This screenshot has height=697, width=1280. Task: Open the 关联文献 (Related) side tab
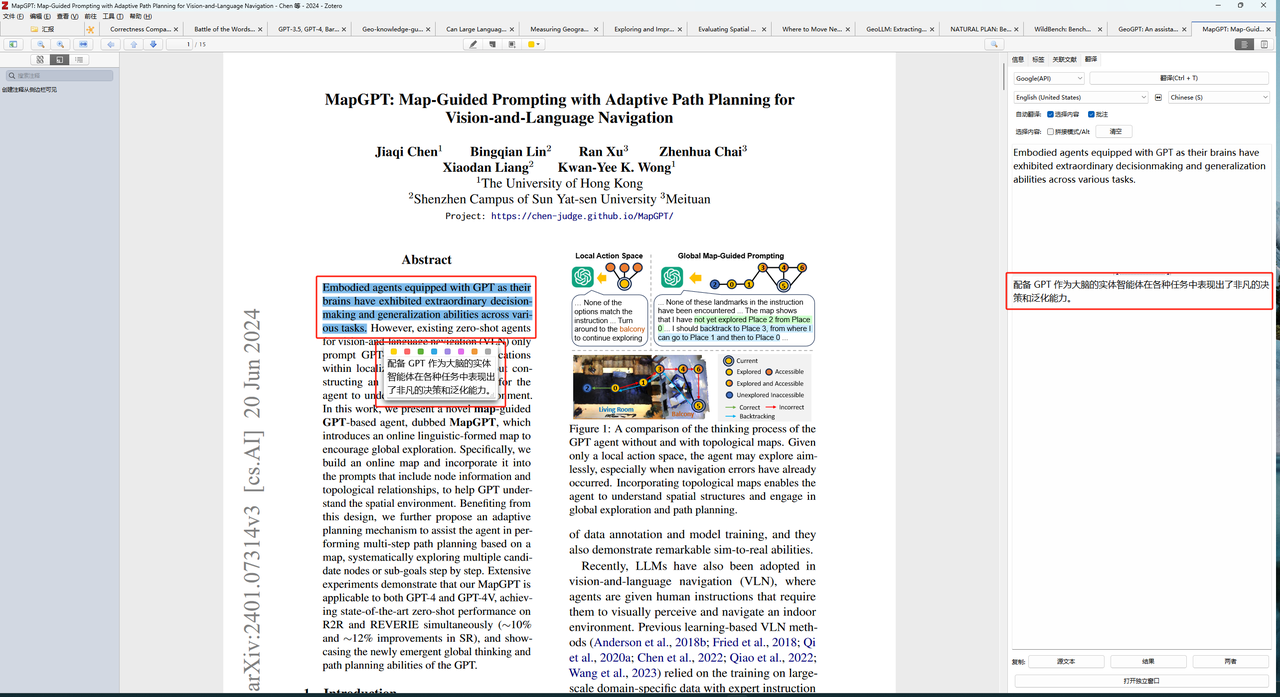tap(1065, 60)
